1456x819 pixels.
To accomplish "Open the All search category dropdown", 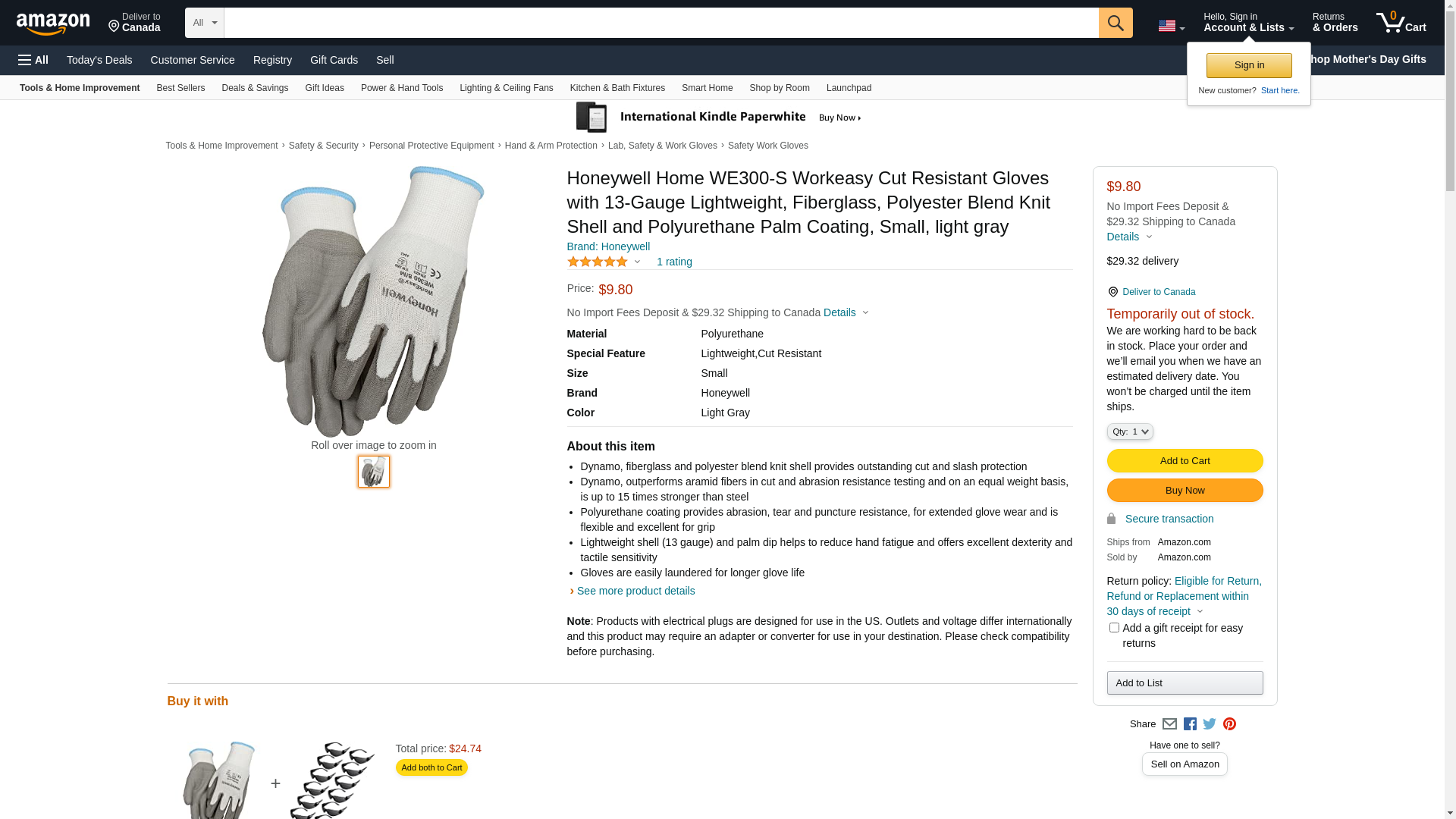I will tap(204, 23).
